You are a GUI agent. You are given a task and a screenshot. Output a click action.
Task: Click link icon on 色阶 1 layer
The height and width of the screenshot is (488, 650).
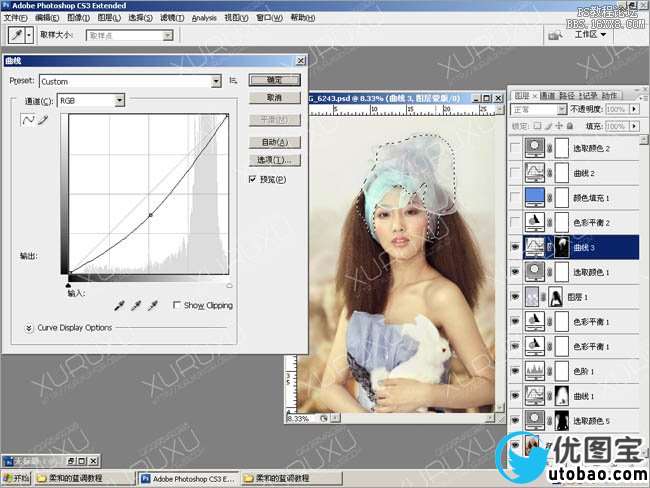click(x=550, y=371)
